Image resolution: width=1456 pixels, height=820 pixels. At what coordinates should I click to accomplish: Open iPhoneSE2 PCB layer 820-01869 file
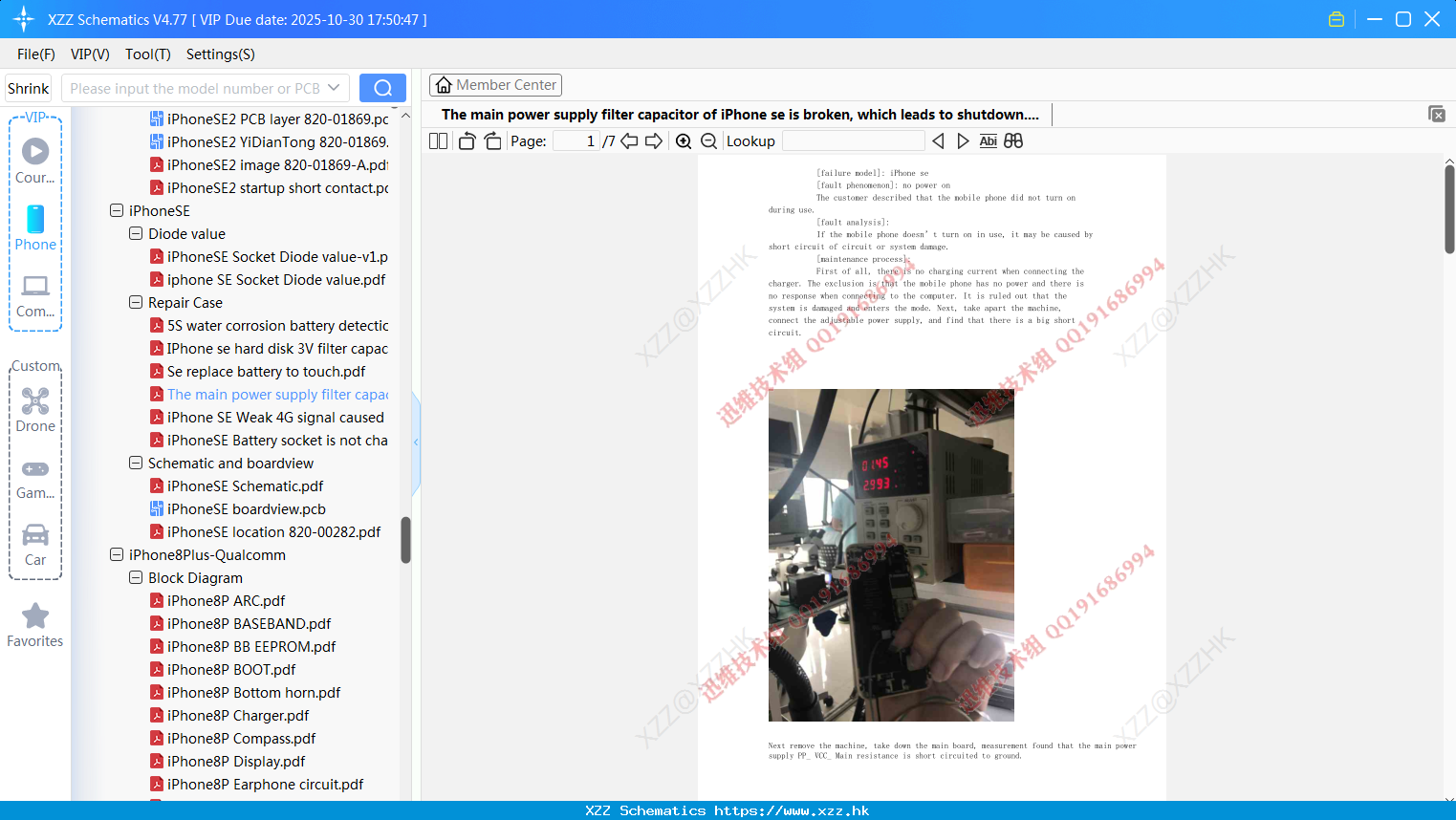pyautogui.click(x=270, y=119)
